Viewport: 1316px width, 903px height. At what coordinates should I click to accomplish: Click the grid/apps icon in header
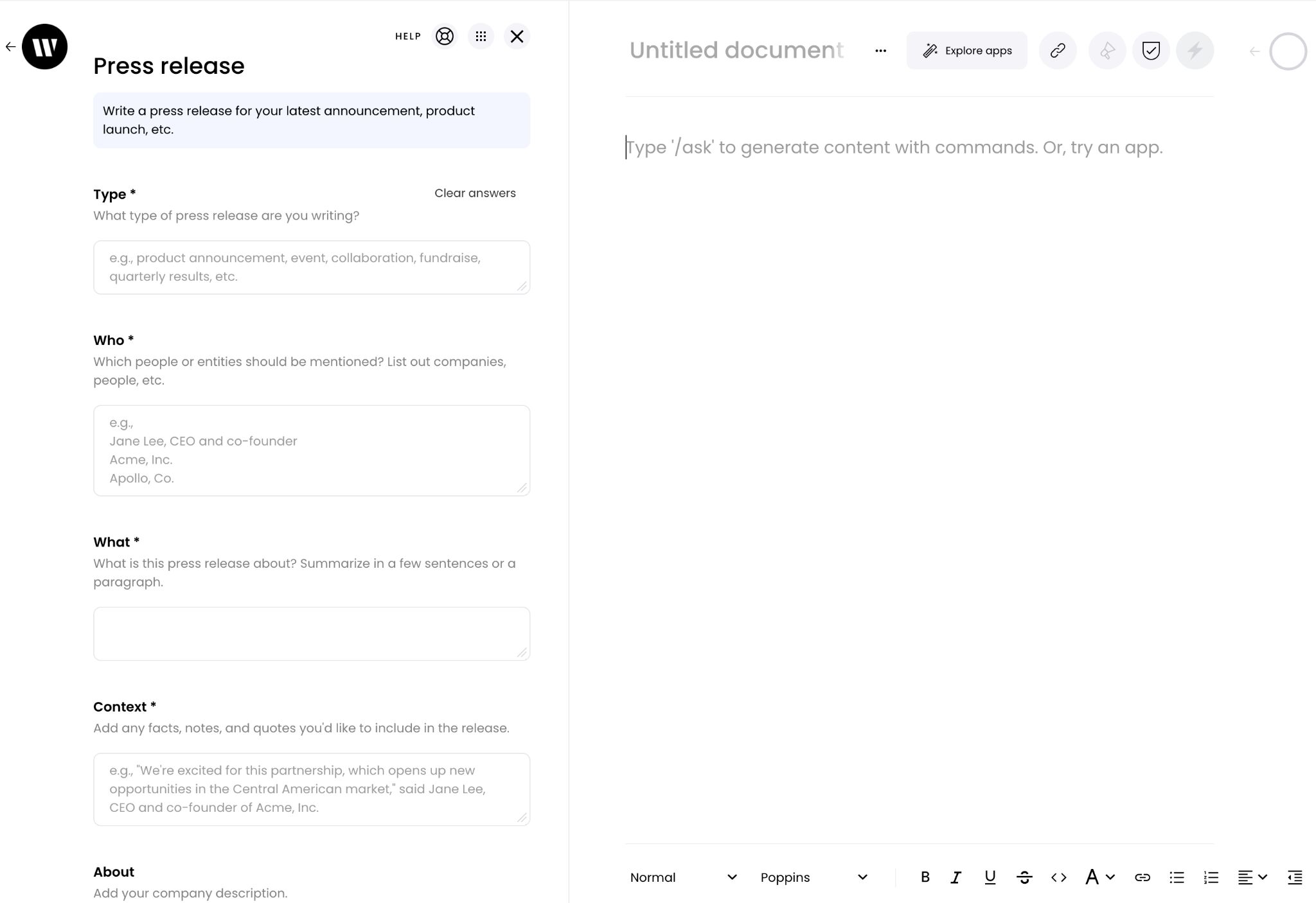481,36
